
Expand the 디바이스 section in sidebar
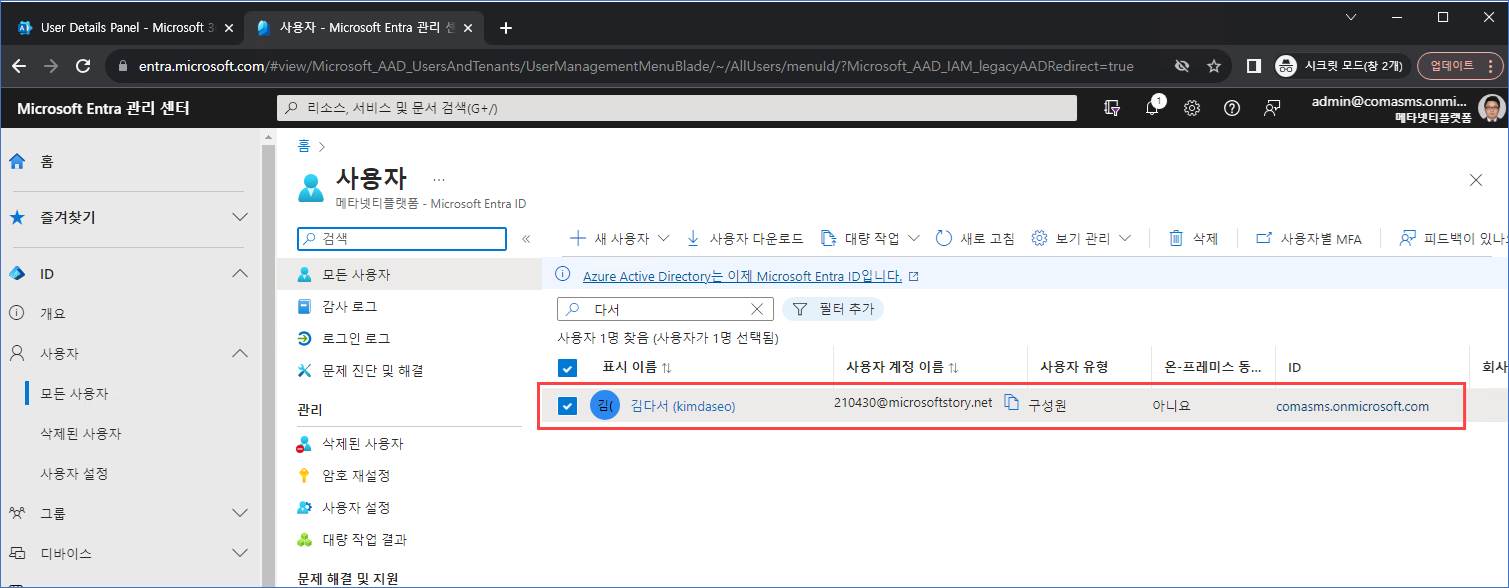point(240,553)
